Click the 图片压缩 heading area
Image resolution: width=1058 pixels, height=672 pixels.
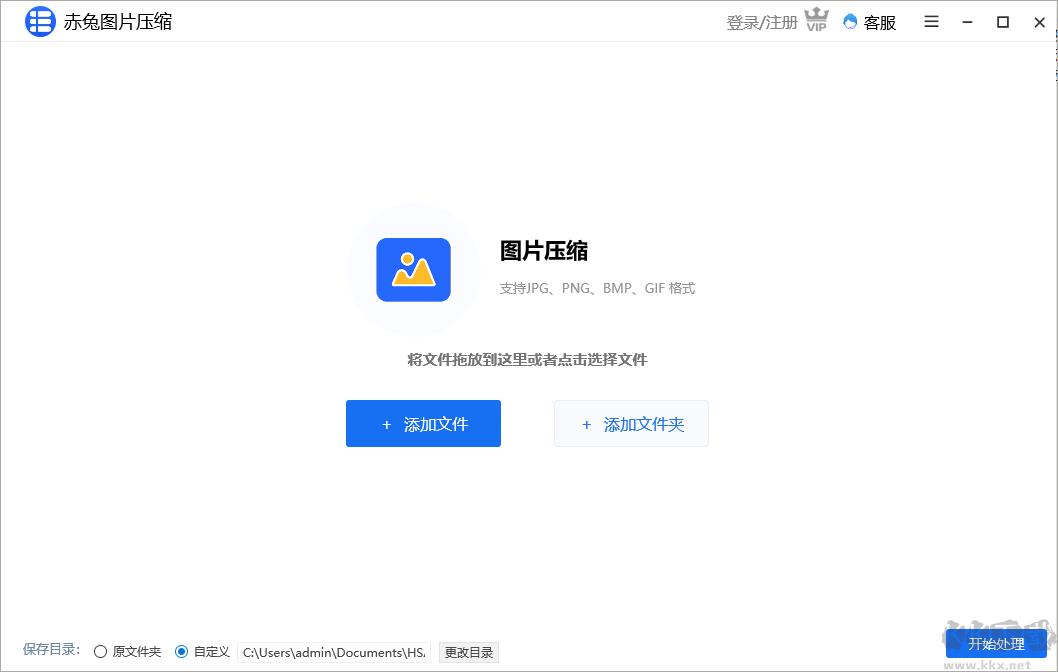click(545, 252)
